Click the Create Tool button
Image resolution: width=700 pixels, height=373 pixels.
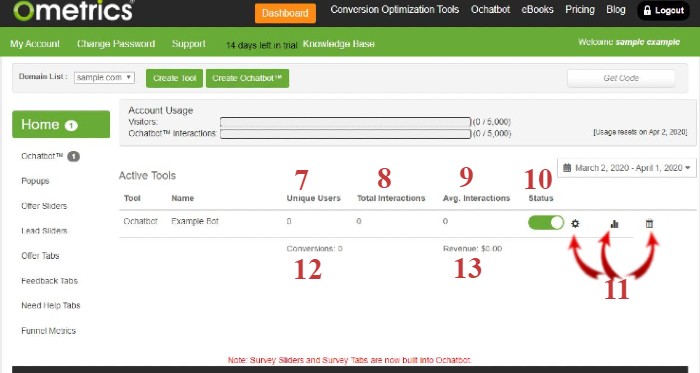point(175,78)
